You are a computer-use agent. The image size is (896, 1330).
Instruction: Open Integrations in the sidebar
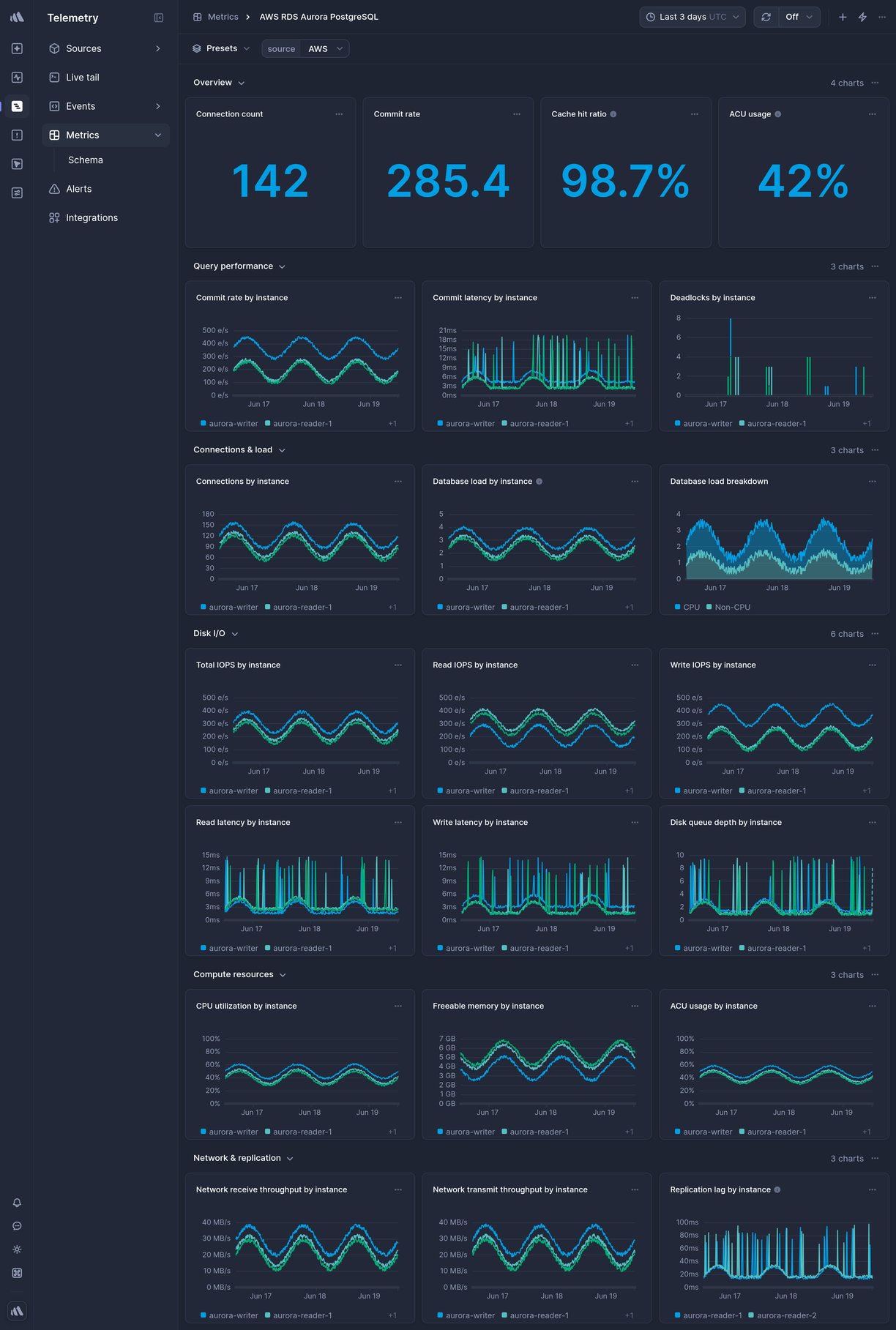105,217
